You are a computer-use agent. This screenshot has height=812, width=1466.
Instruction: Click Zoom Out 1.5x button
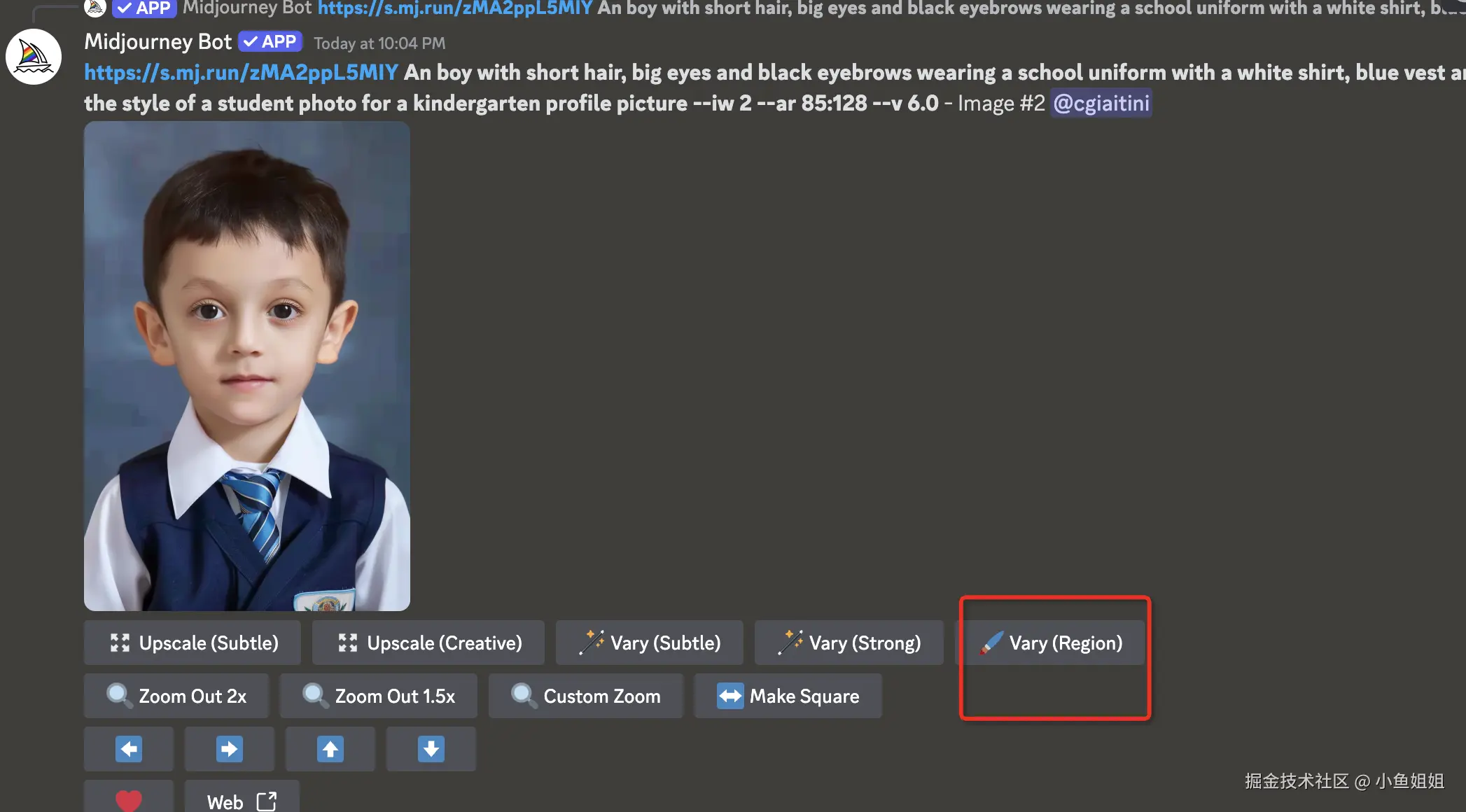379,696
